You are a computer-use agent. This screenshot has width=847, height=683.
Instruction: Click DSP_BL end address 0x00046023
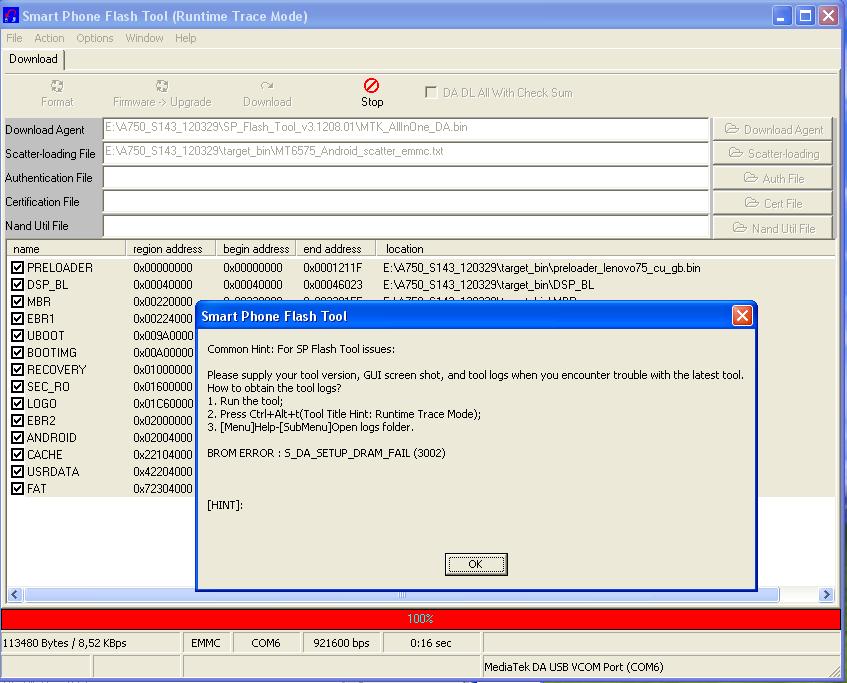coord(332,284)
